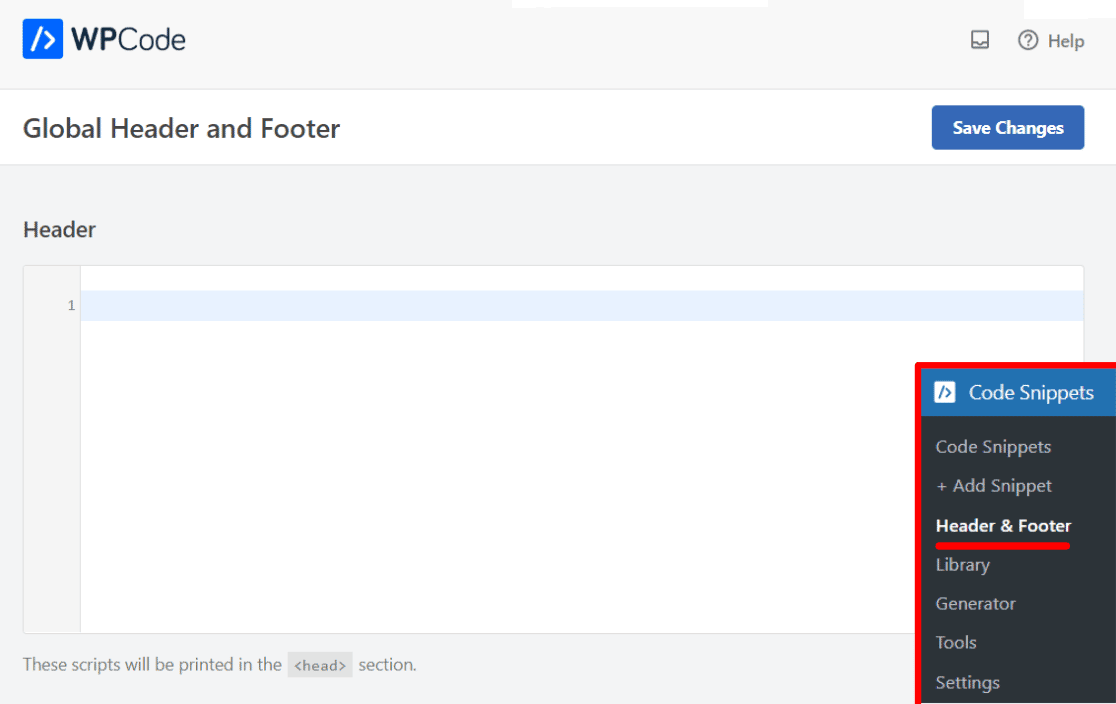
Task: Click the Help question mark icon
Action: [1029, 41]
